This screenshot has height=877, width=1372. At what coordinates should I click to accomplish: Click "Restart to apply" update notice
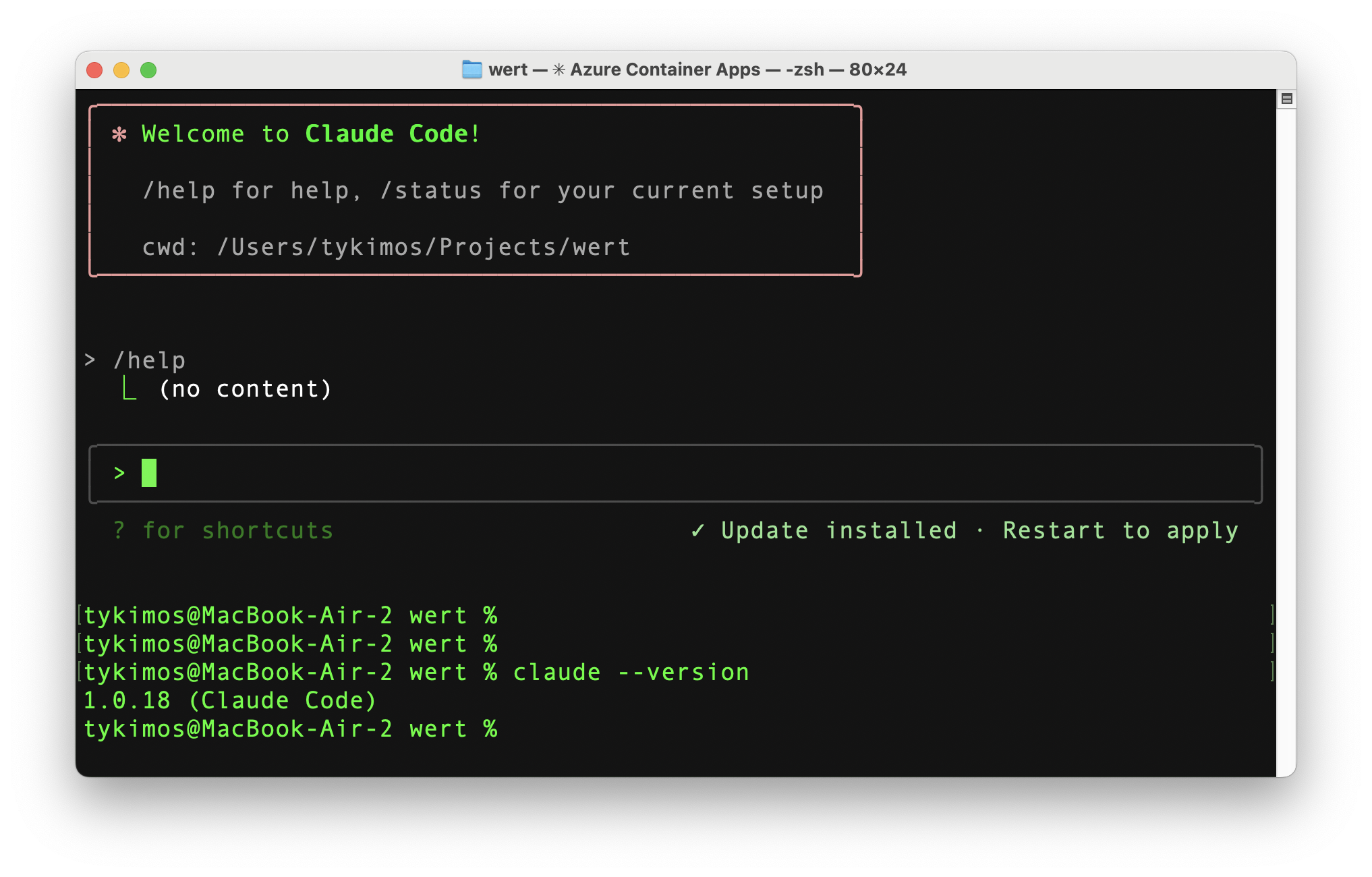tap(1120, 531)
